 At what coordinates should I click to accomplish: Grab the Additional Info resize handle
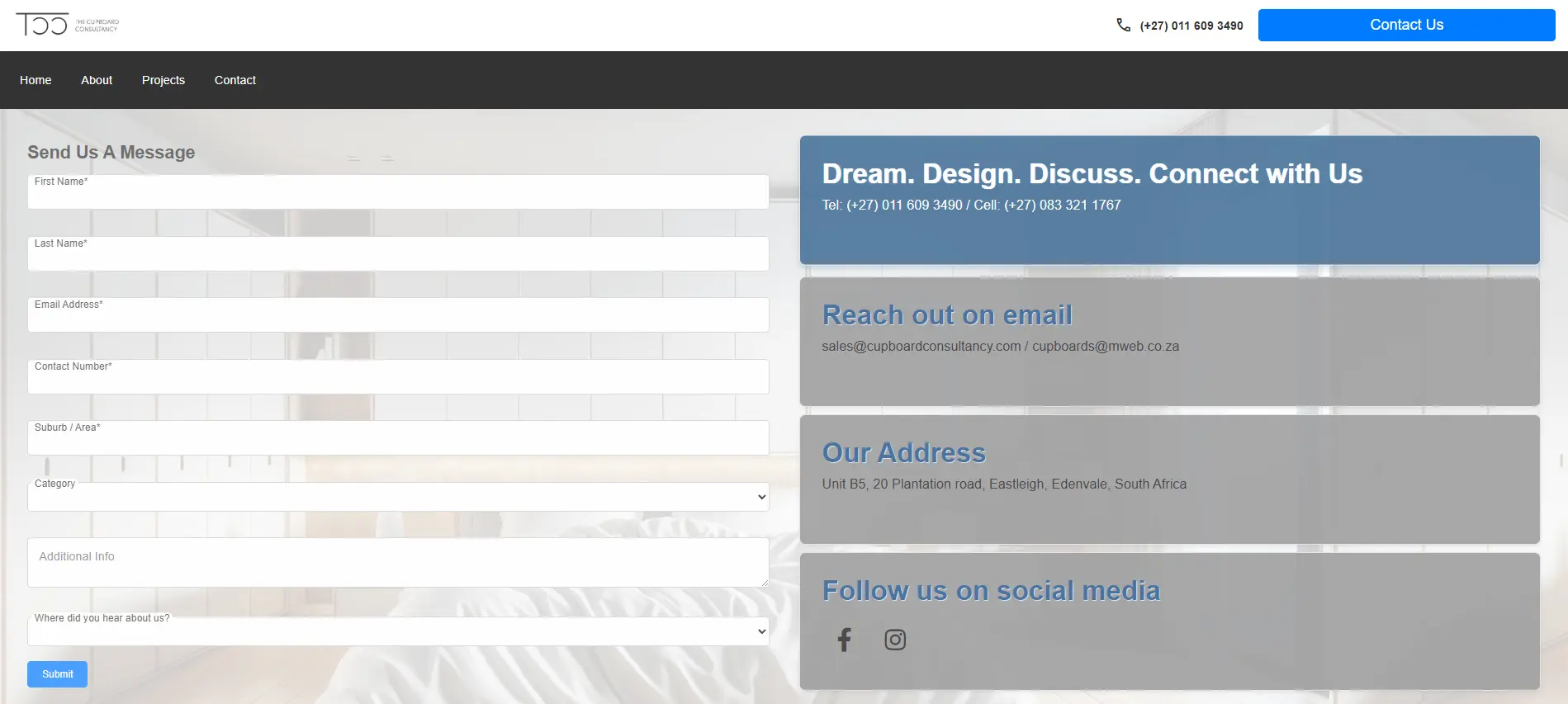point(765,583)
